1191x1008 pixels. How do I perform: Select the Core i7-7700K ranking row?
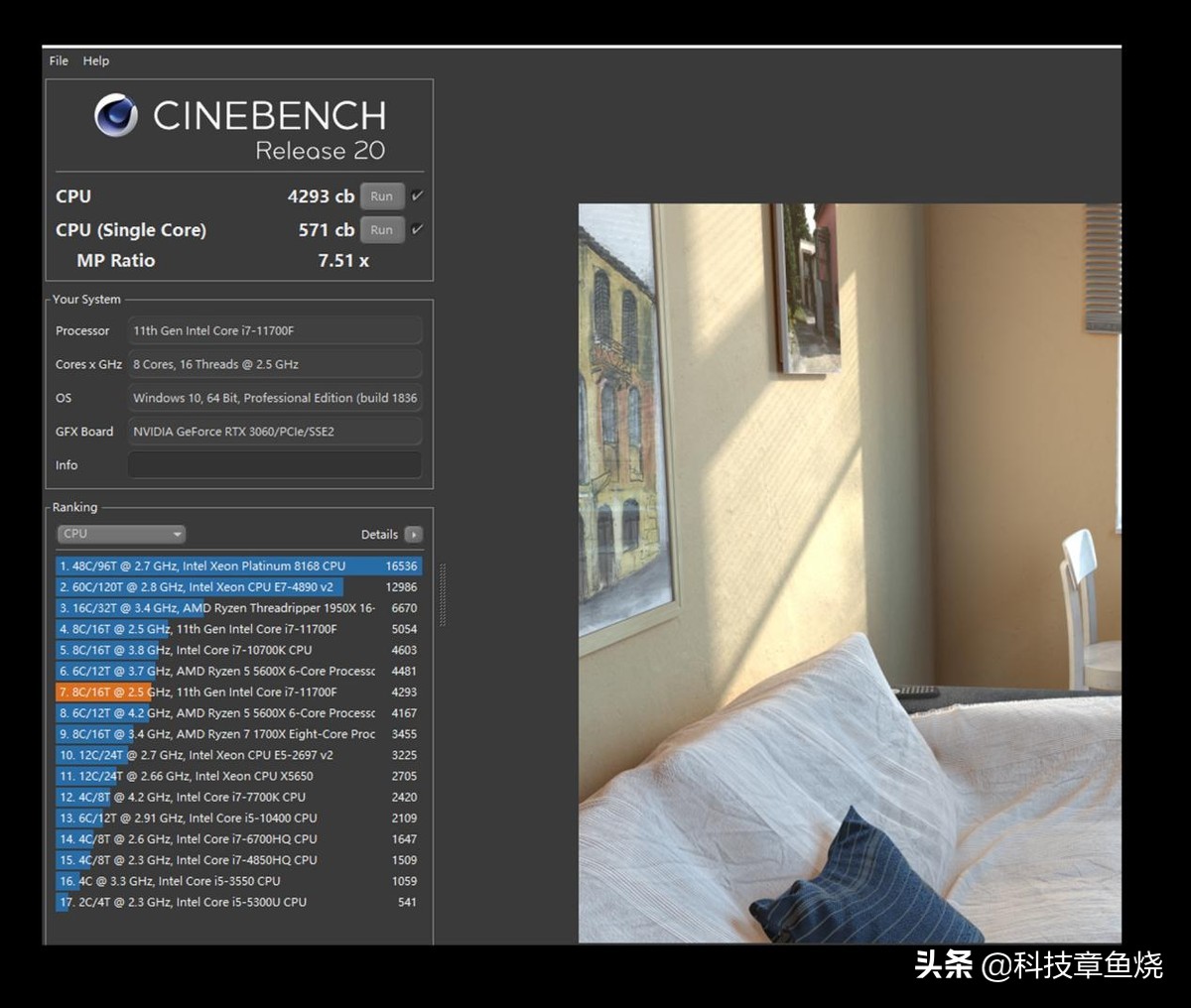pos(239,797)
